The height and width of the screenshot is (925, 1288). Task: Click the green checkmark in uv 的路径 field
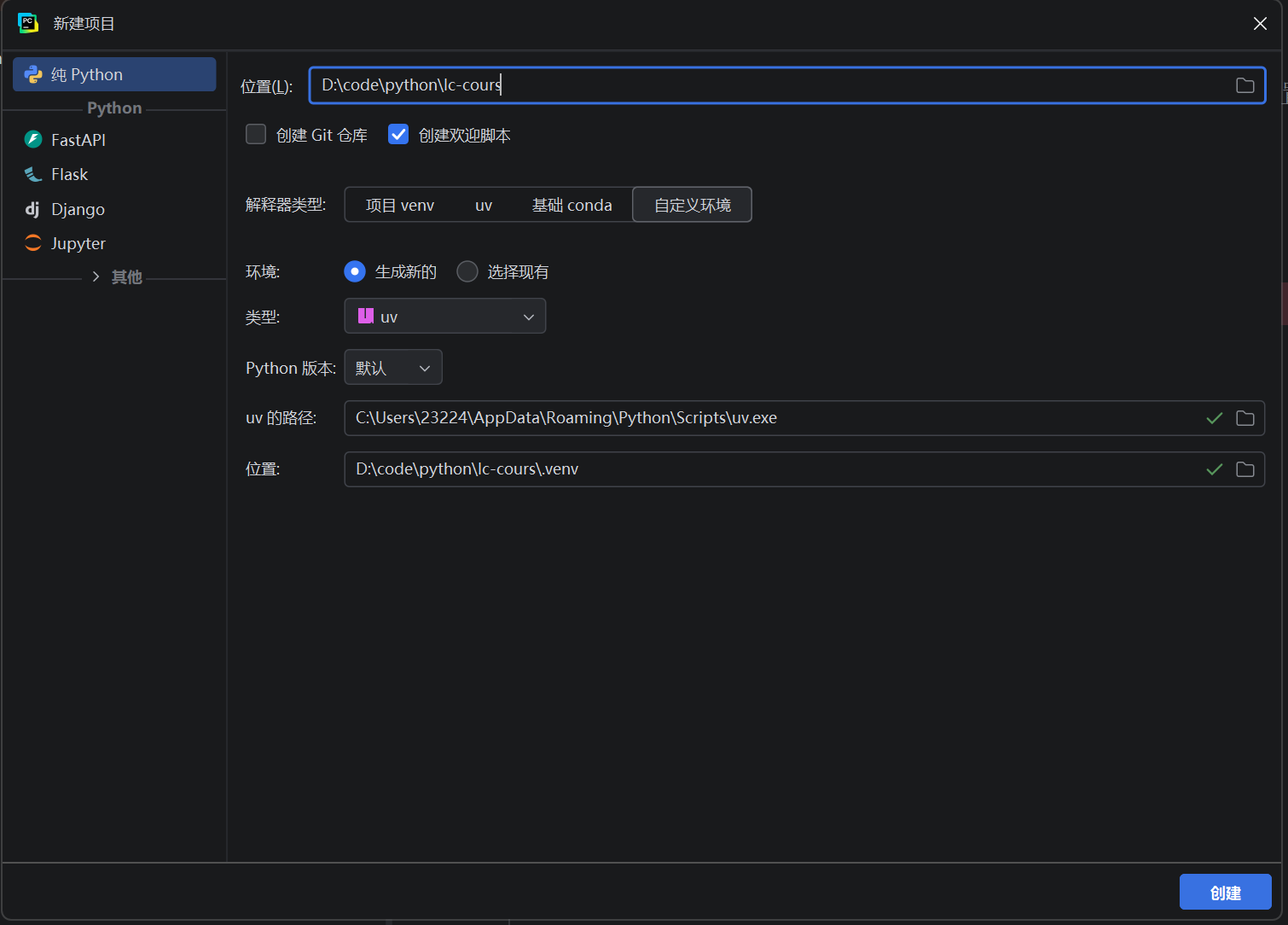1215,418
